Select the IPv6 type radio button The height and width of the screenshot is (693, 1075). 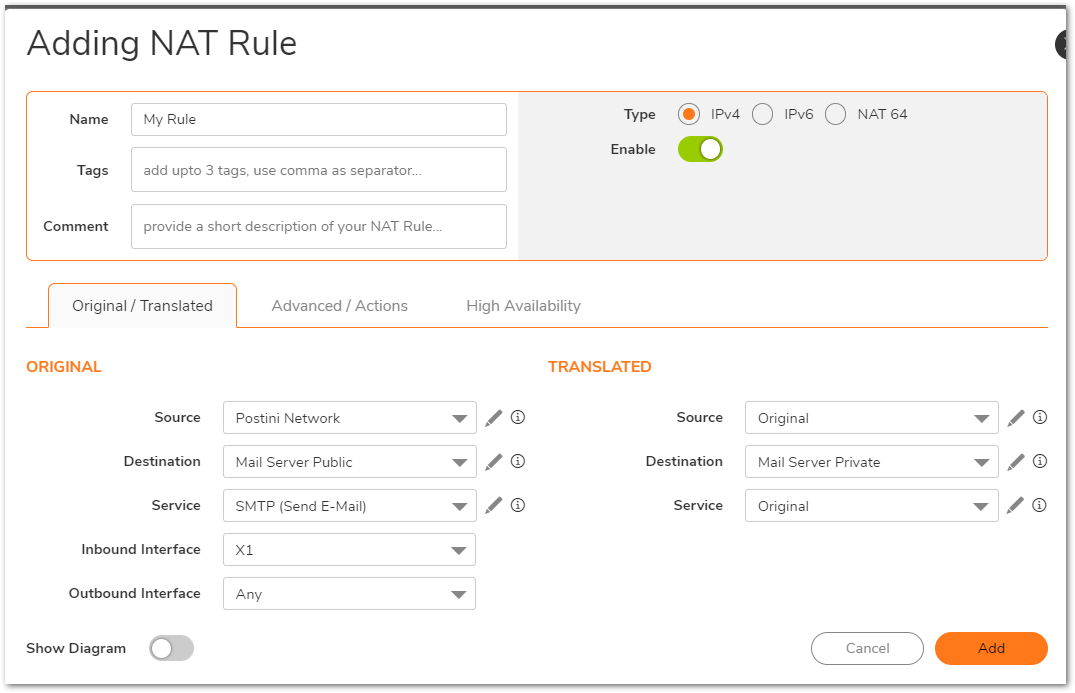tap(762, 114)
